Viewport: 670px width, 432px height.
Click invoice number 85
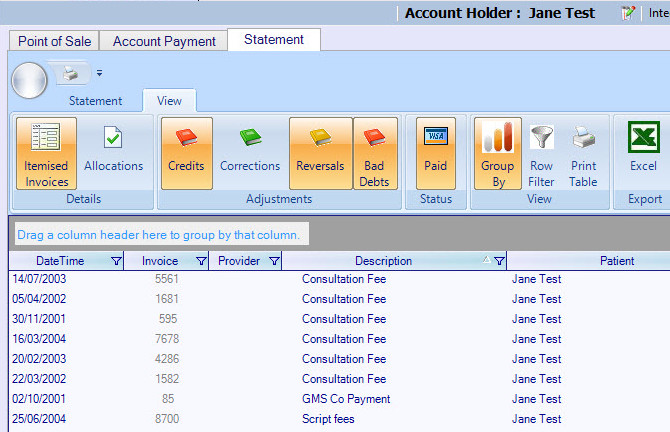[x=168, y=399]
